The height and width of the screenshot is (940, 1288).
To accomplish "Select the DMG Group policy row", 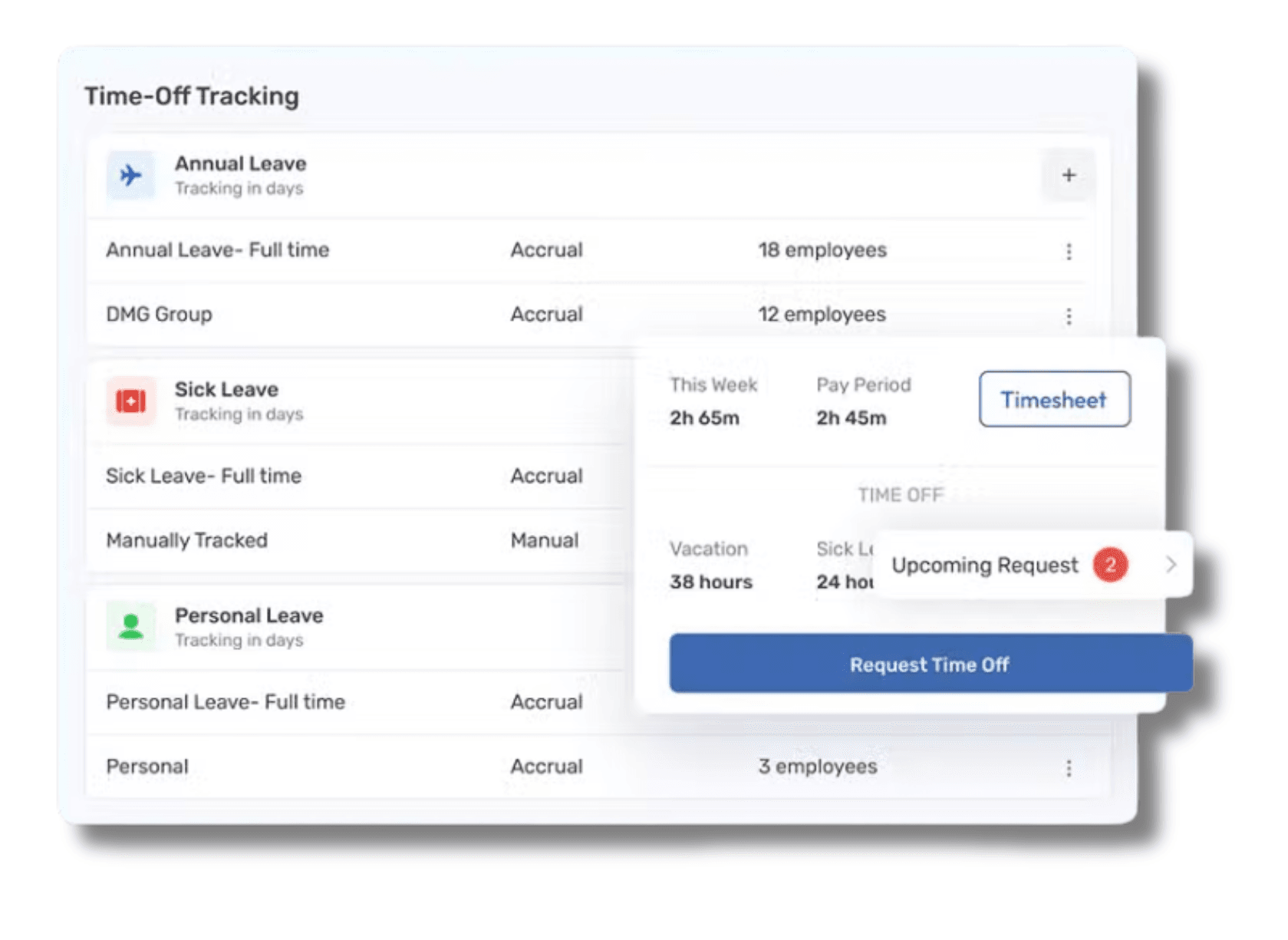I will (x=159, y=315).
